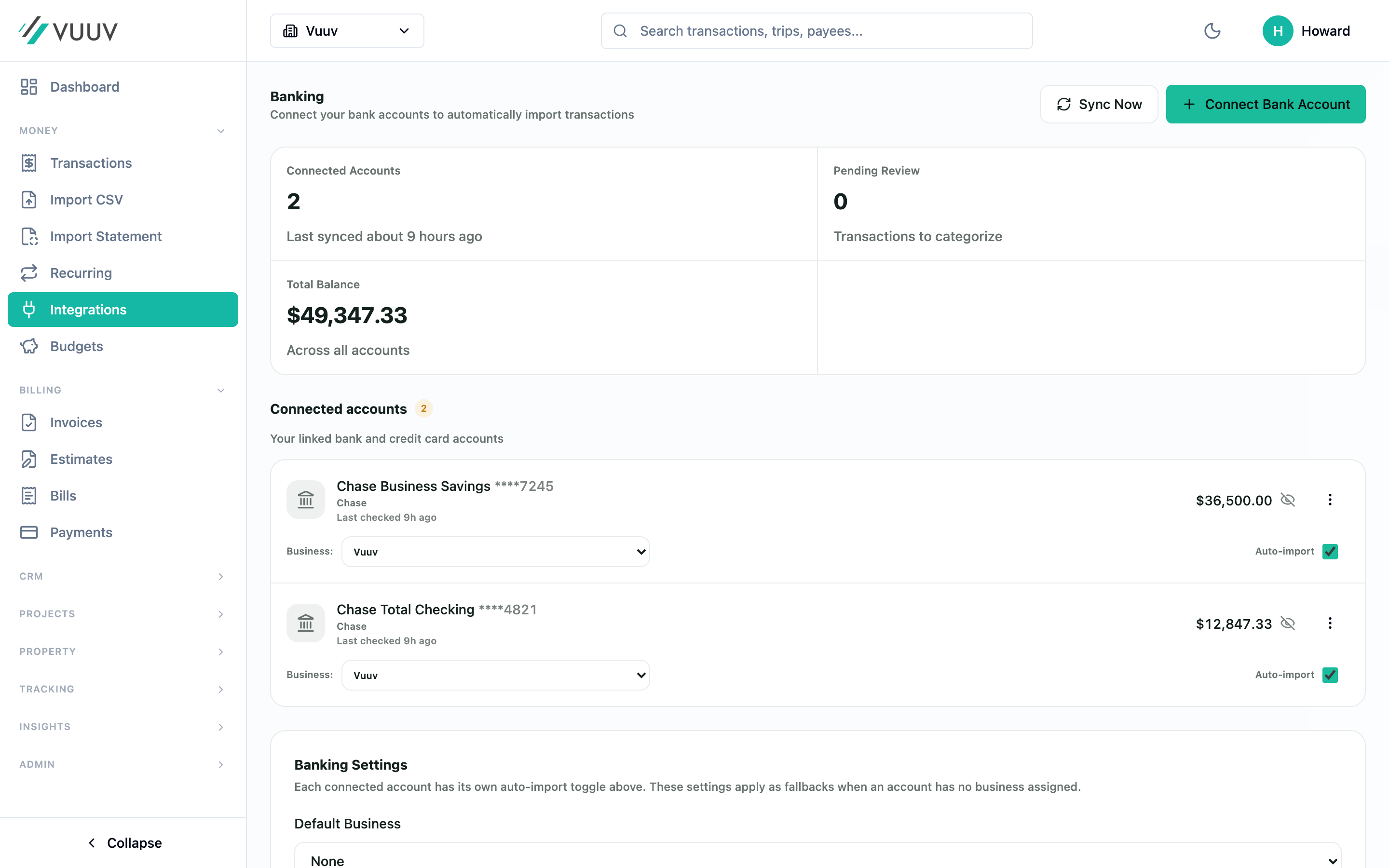Click the Transactions receipt icon
This screenshot has height=868, width=1389.
point(29,163)
